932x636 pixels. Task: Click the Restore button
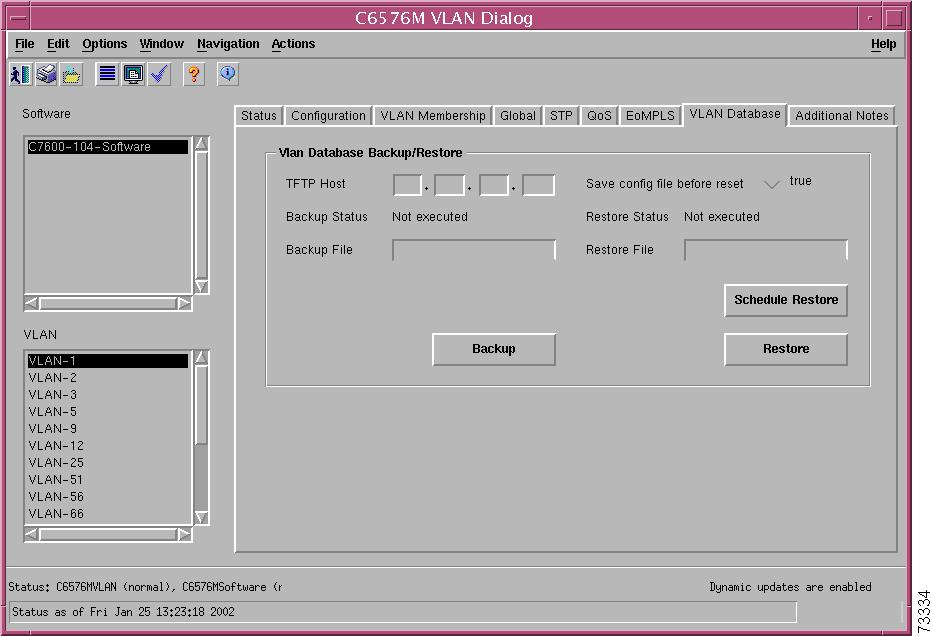pyautogui.click(x=786, y=349)
